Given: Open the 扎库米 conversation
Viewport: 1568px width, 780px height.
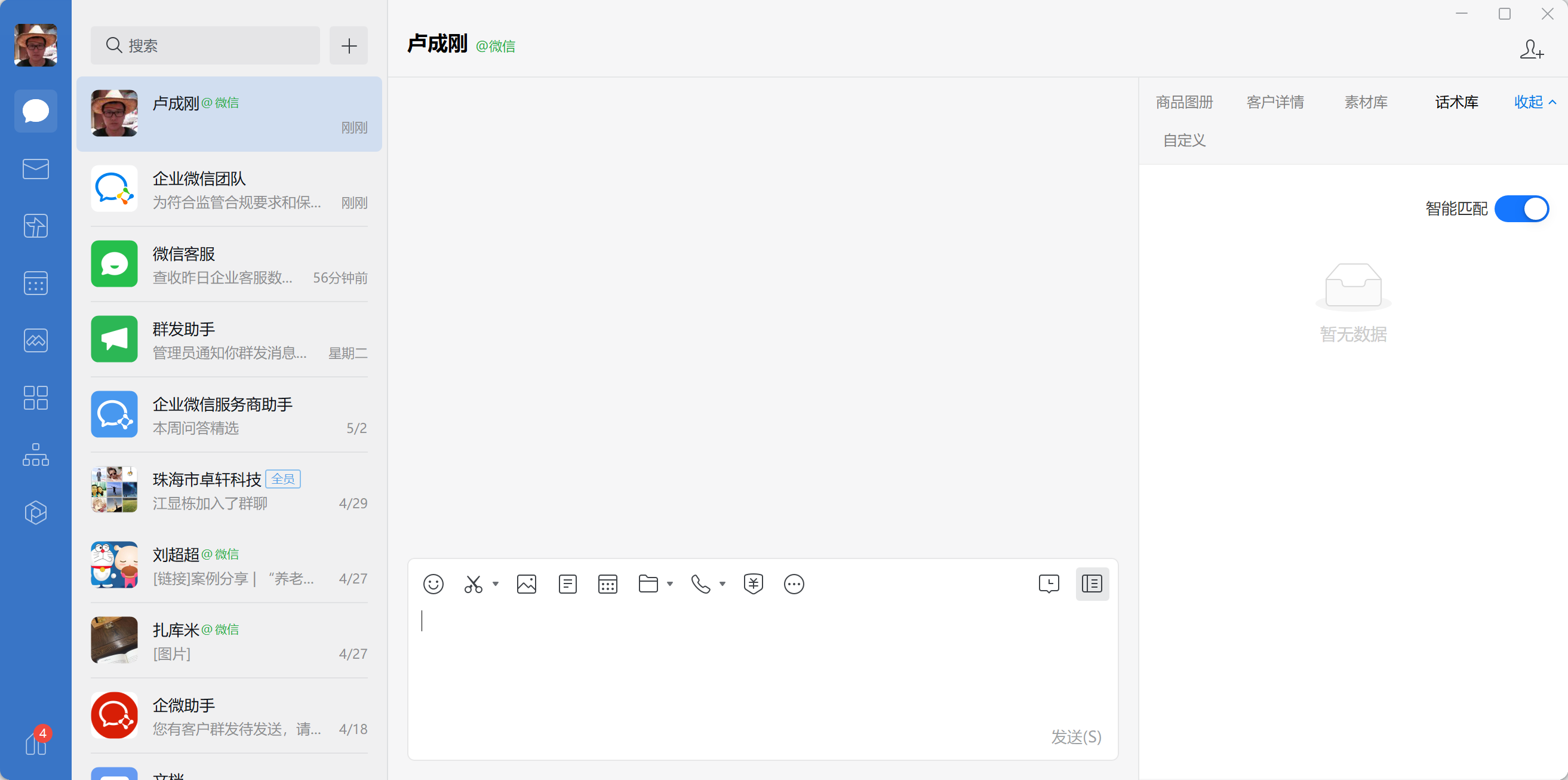Looking at the screenshot, I should (229, 641).
